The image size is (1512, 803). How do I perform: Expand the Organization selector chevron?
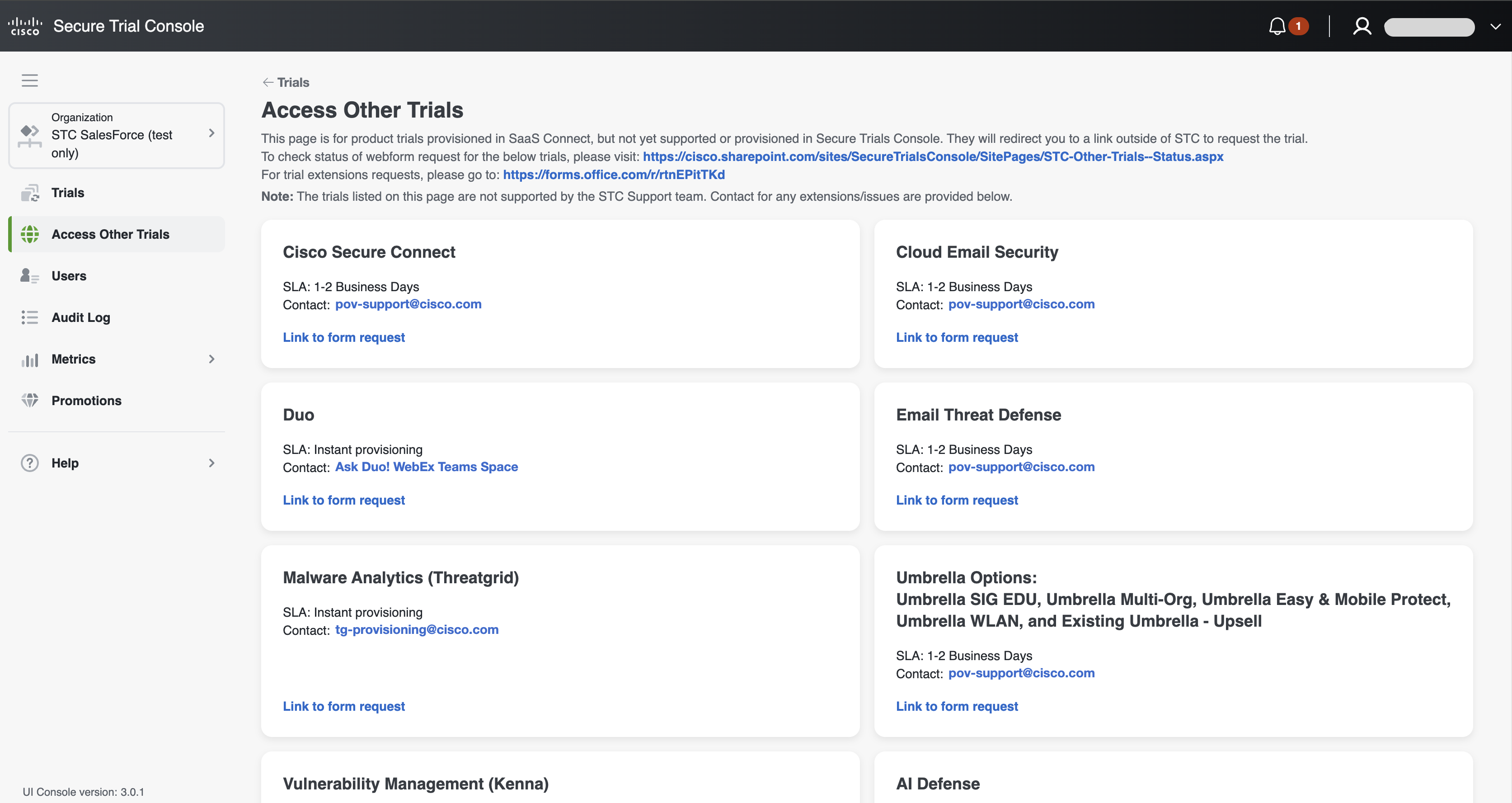[211, 133]
